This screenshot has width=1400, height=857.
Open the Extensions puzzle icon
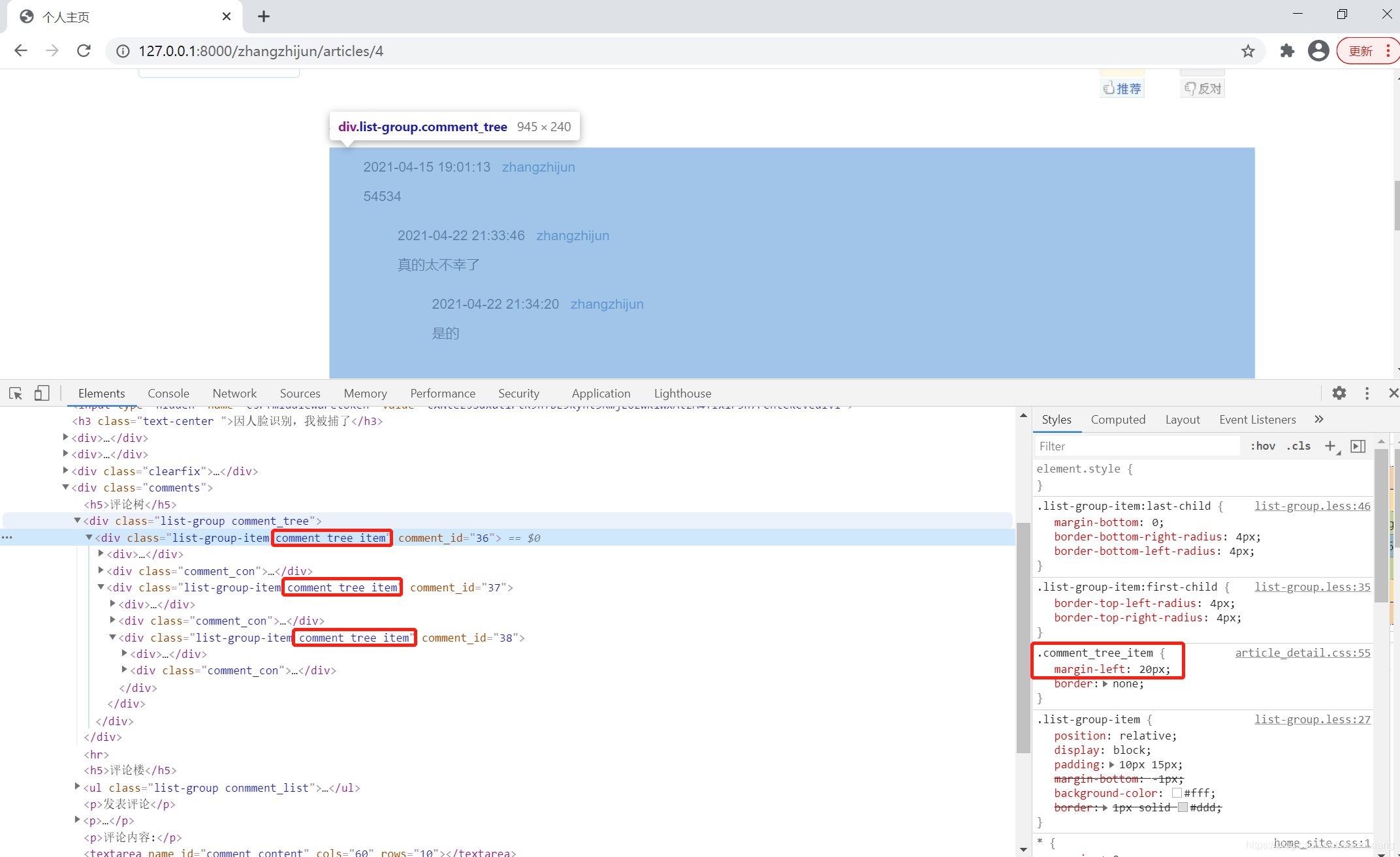1287,51
